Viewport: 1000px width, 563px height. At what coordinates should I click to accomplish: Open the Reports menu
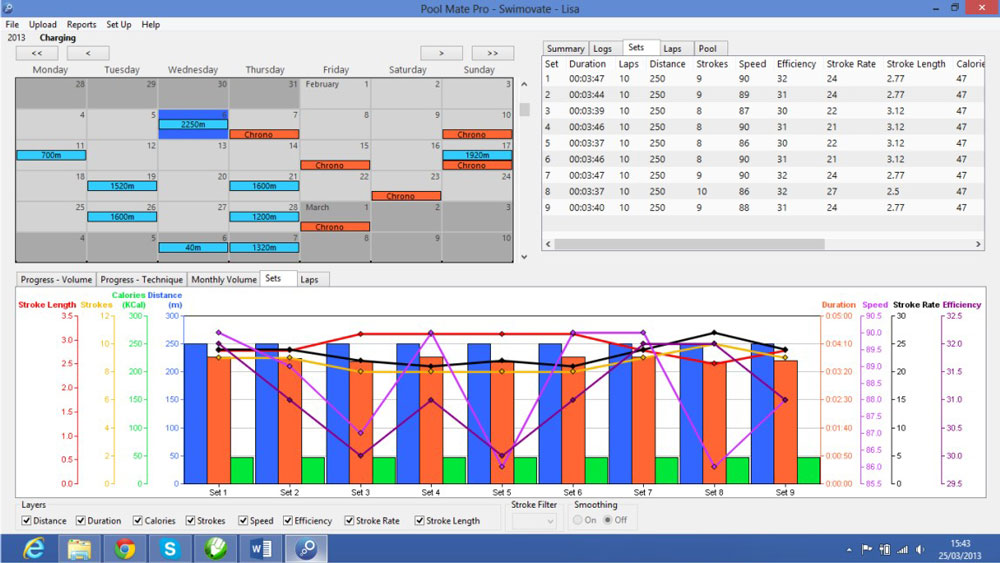coord(82,24)
